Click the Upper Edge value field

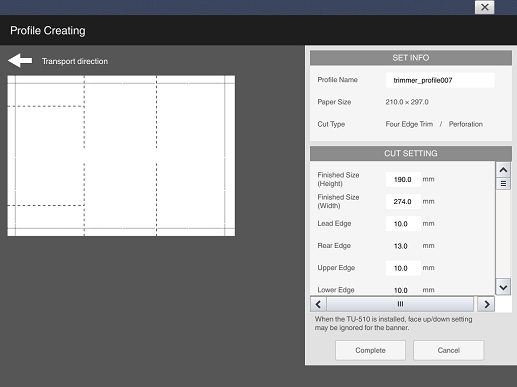(403, 268)
